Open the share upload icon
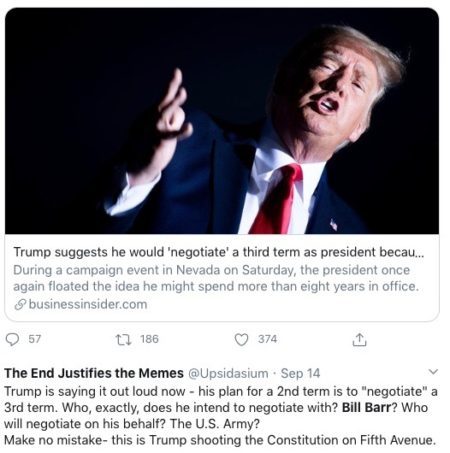This screenshot has height=453, width=450. click(359, 339)
